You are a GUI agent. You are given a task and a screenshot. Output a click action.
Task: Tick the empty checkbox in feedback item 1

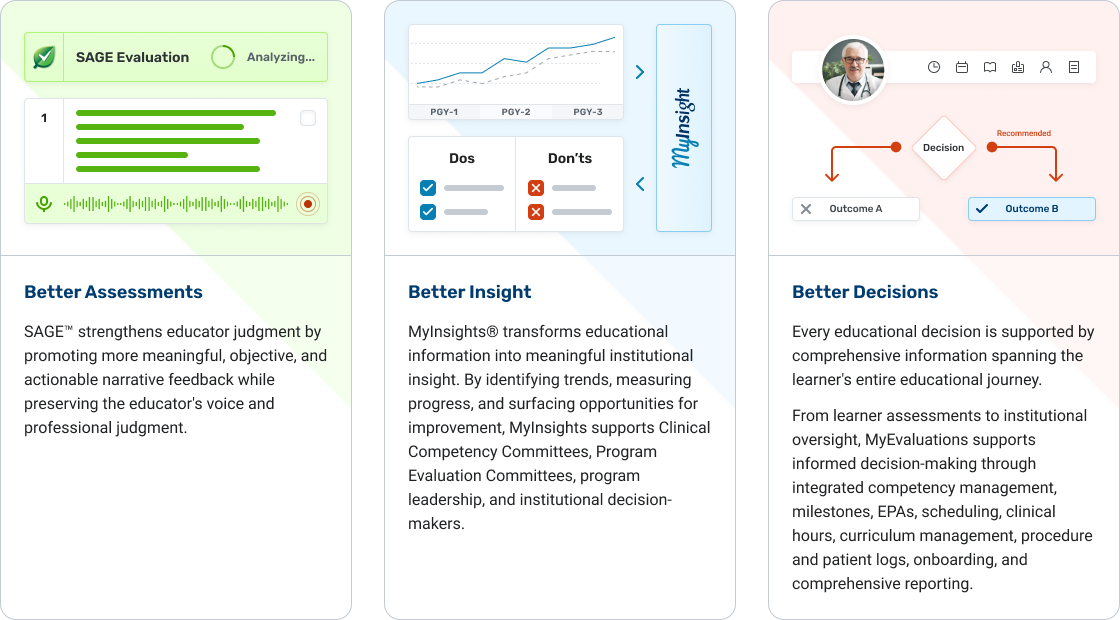click(308, 118)
